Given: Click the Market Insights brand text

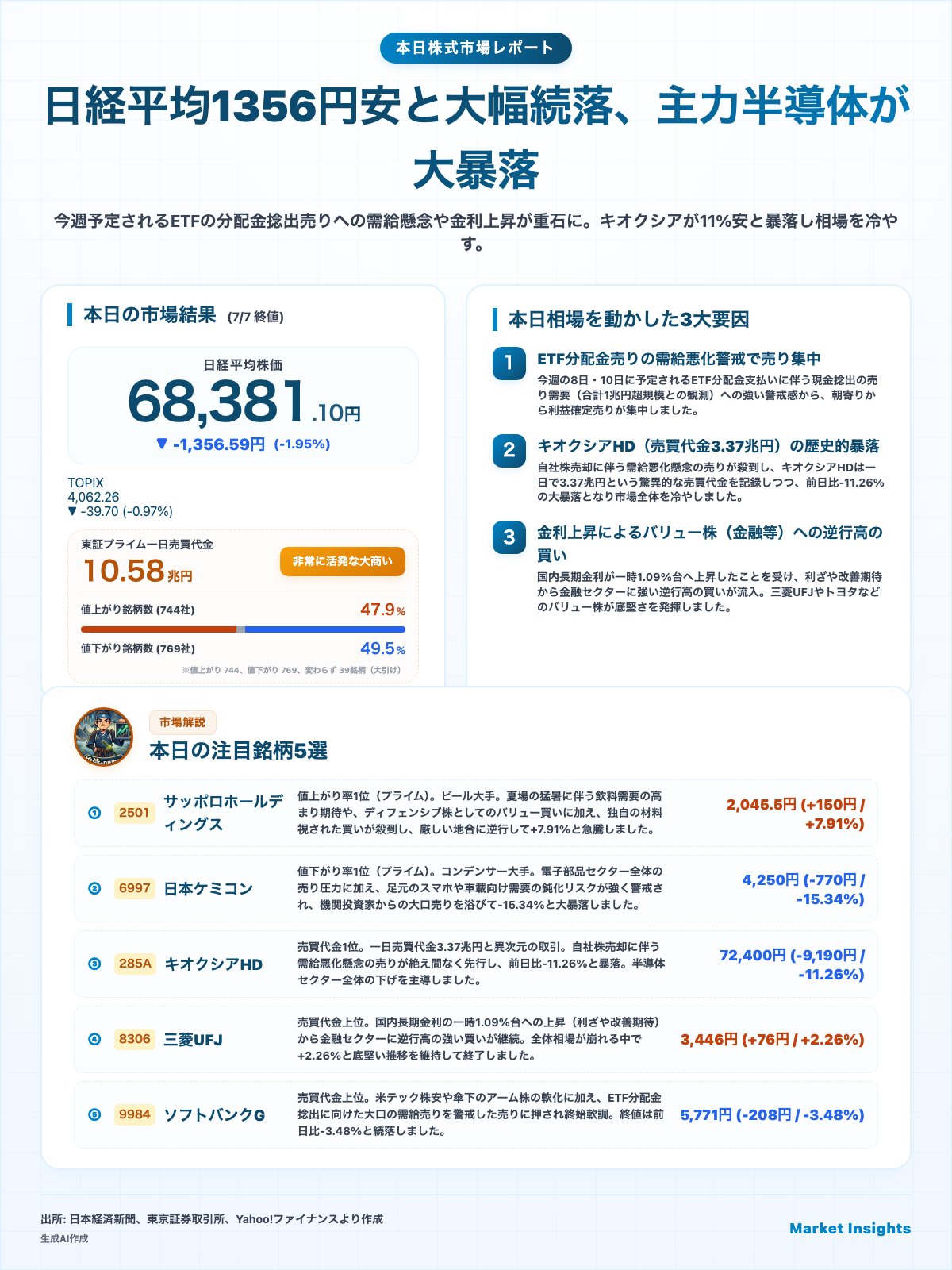Looking at the screenshot, I should pos(850,1228).
